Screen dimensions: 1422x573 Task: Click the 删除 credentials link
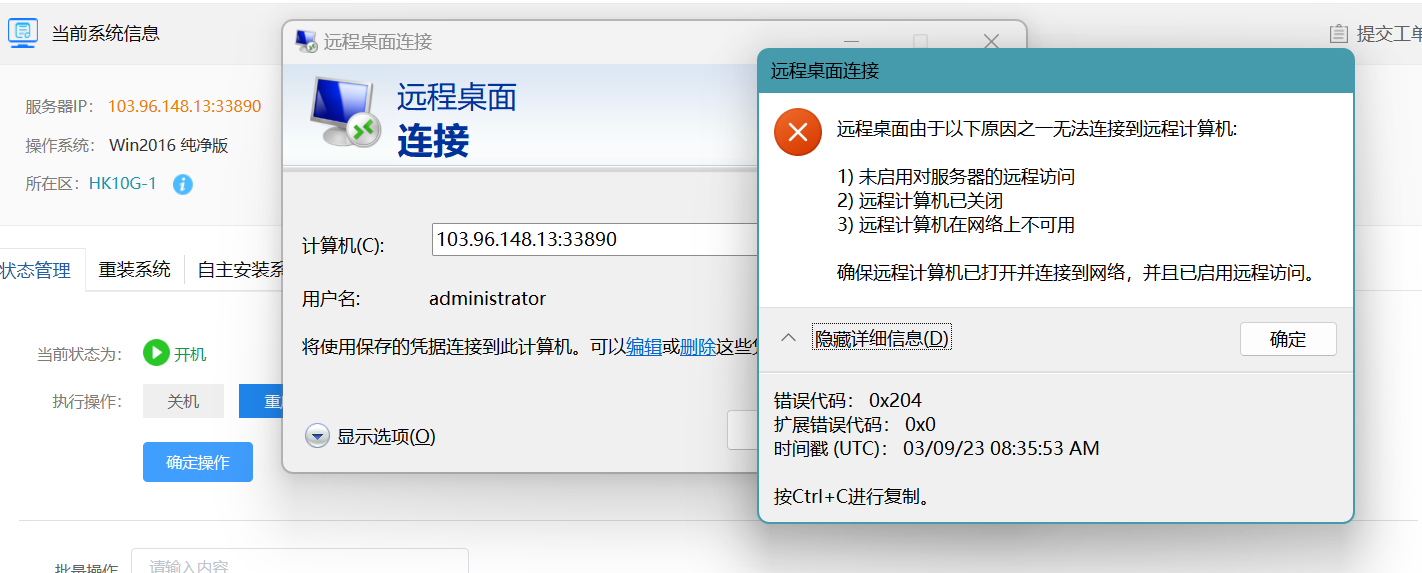click(697, 347)
